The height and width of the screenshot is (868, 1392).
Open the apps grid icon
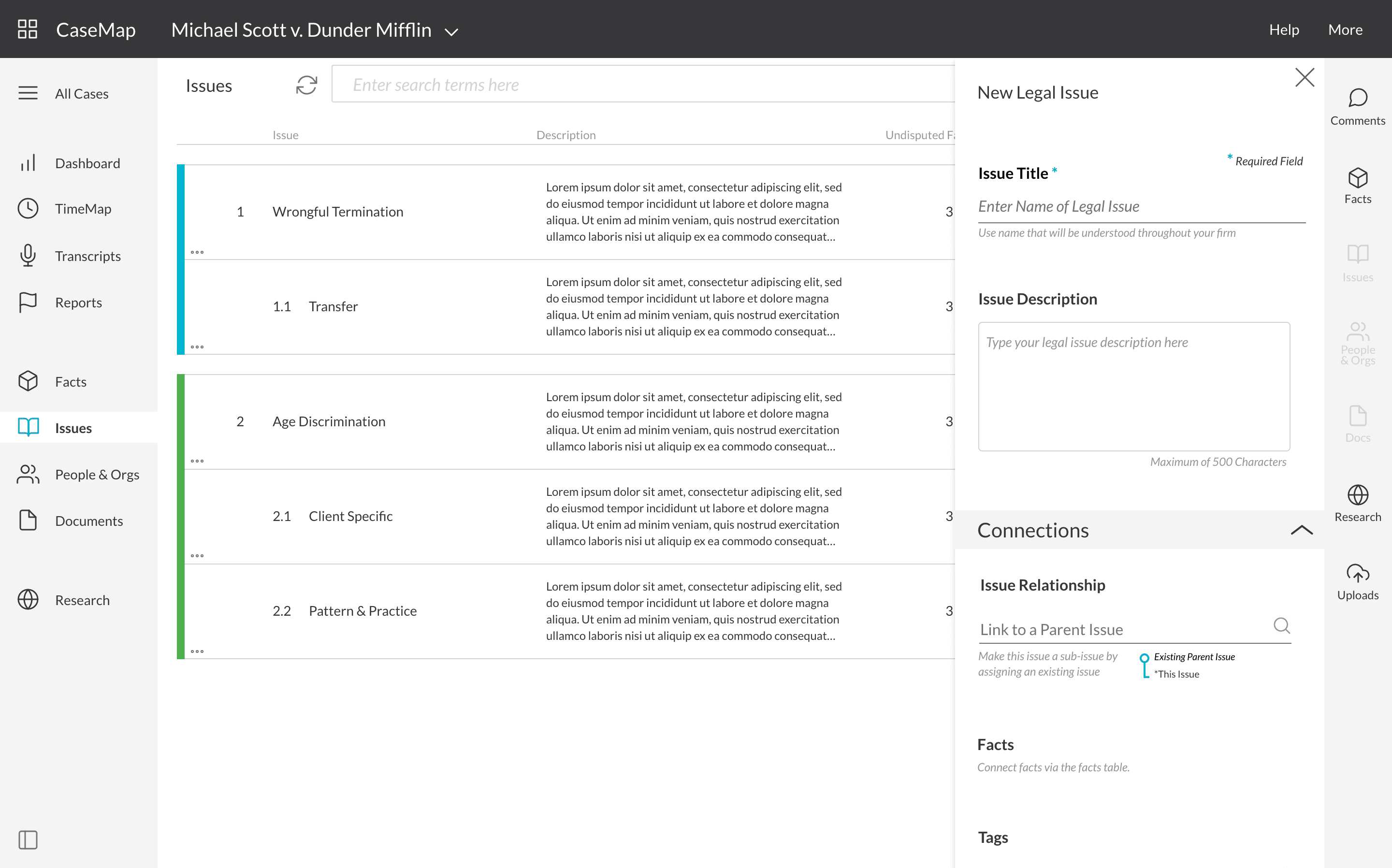click(28, 29)
